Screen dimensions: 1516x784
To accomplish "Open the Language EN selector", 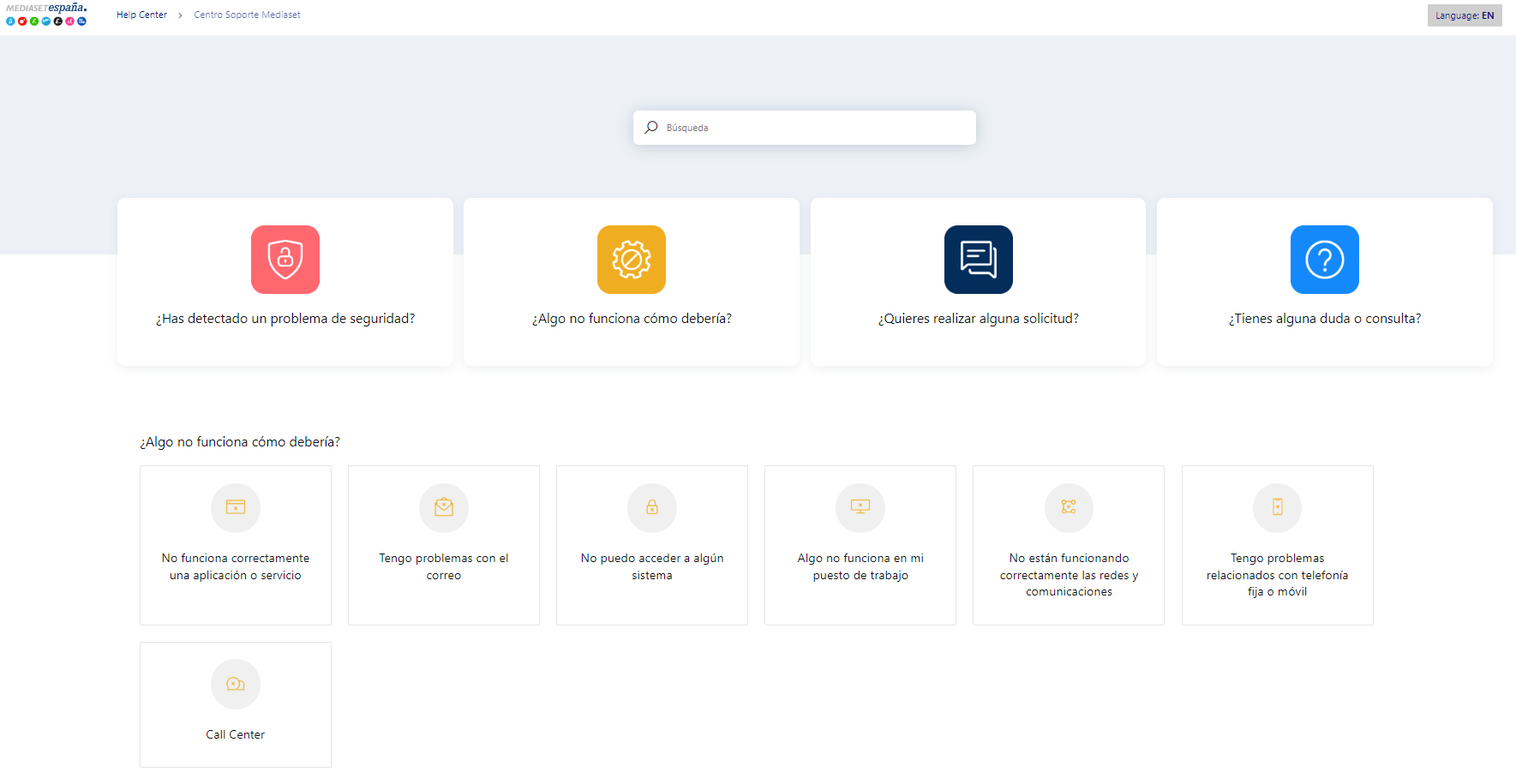I will (1464, 15).
